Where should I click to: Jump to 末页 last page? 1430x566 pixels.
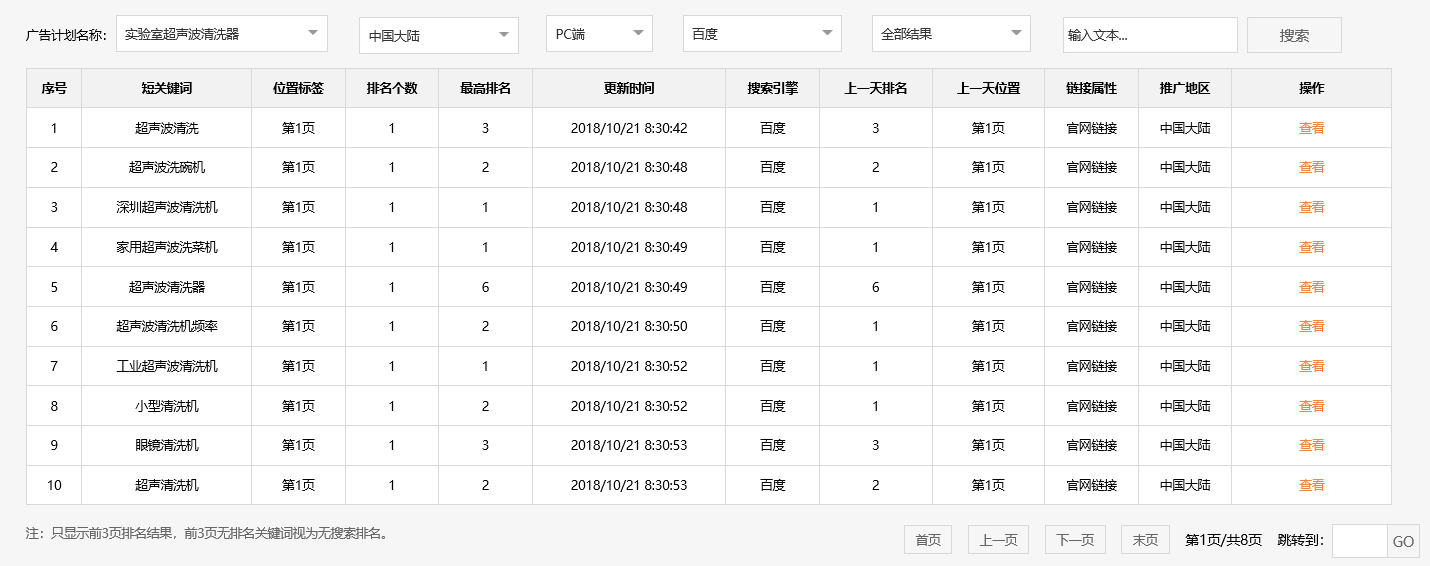pos(1145,540)
